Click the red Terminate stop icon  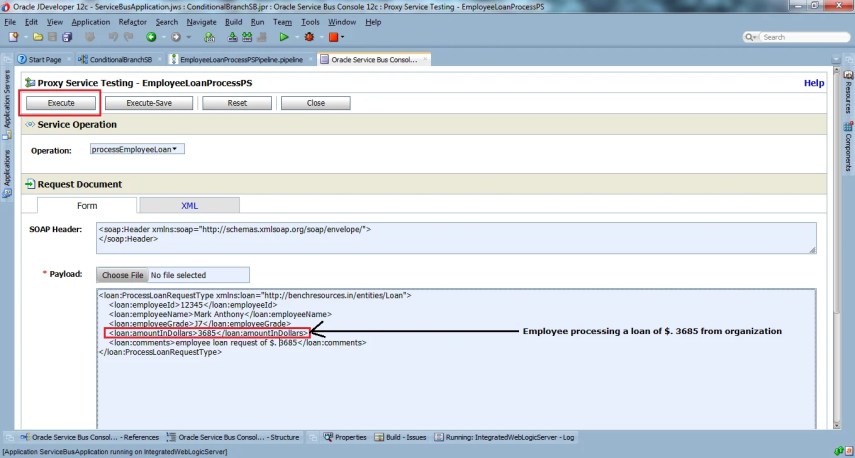333,37
